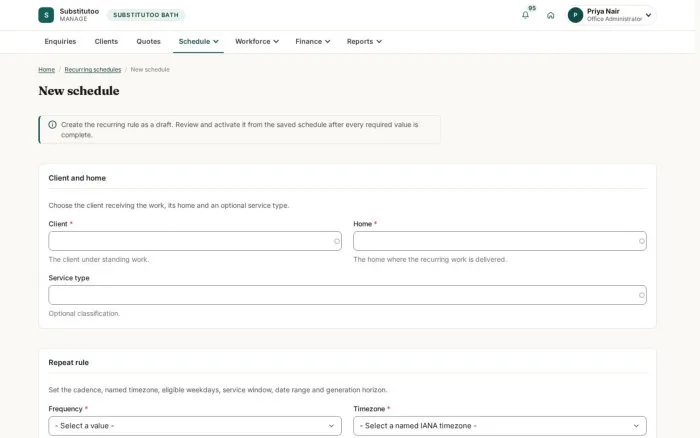Click the Substitutoo Bath branch badge
This screenshot has width=700, height=438.
click(146, 15)
